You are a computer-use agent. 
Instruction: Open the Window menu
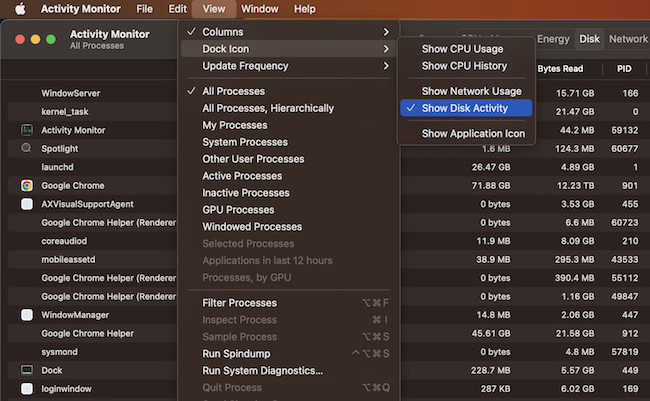(260, 9)
